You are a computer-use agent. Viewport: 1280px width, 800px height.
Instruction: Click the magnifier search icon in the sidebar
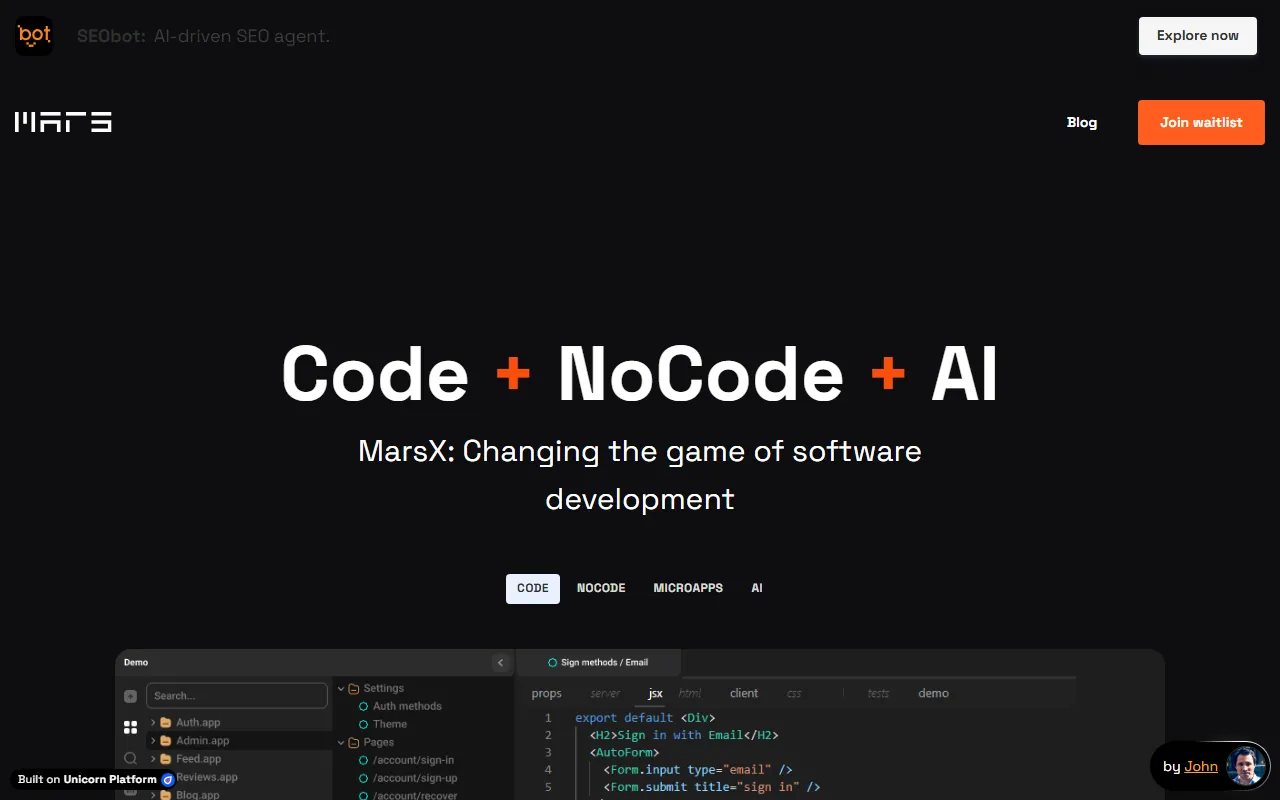pos(130,759)
